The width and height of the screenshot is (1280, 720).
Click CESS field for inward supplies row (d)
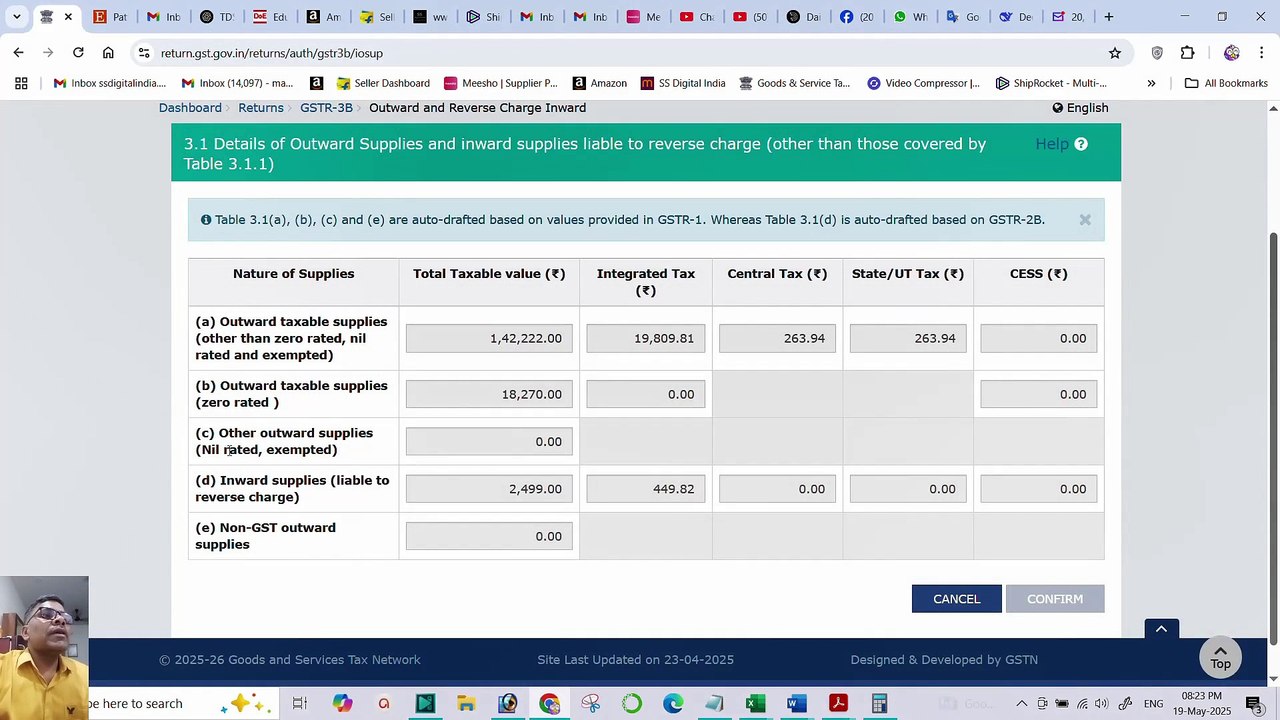click(x=1039, y=489)
